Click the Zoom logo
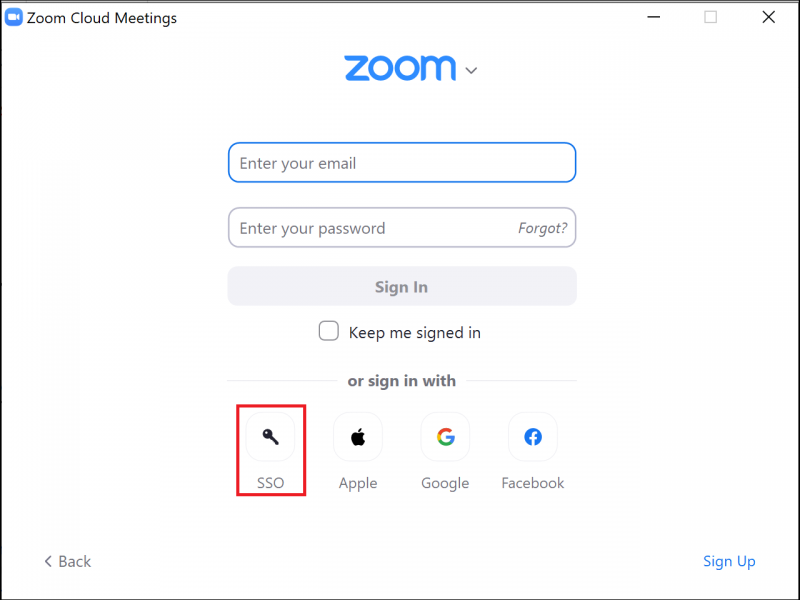800x600 pixels. (400, 68)
